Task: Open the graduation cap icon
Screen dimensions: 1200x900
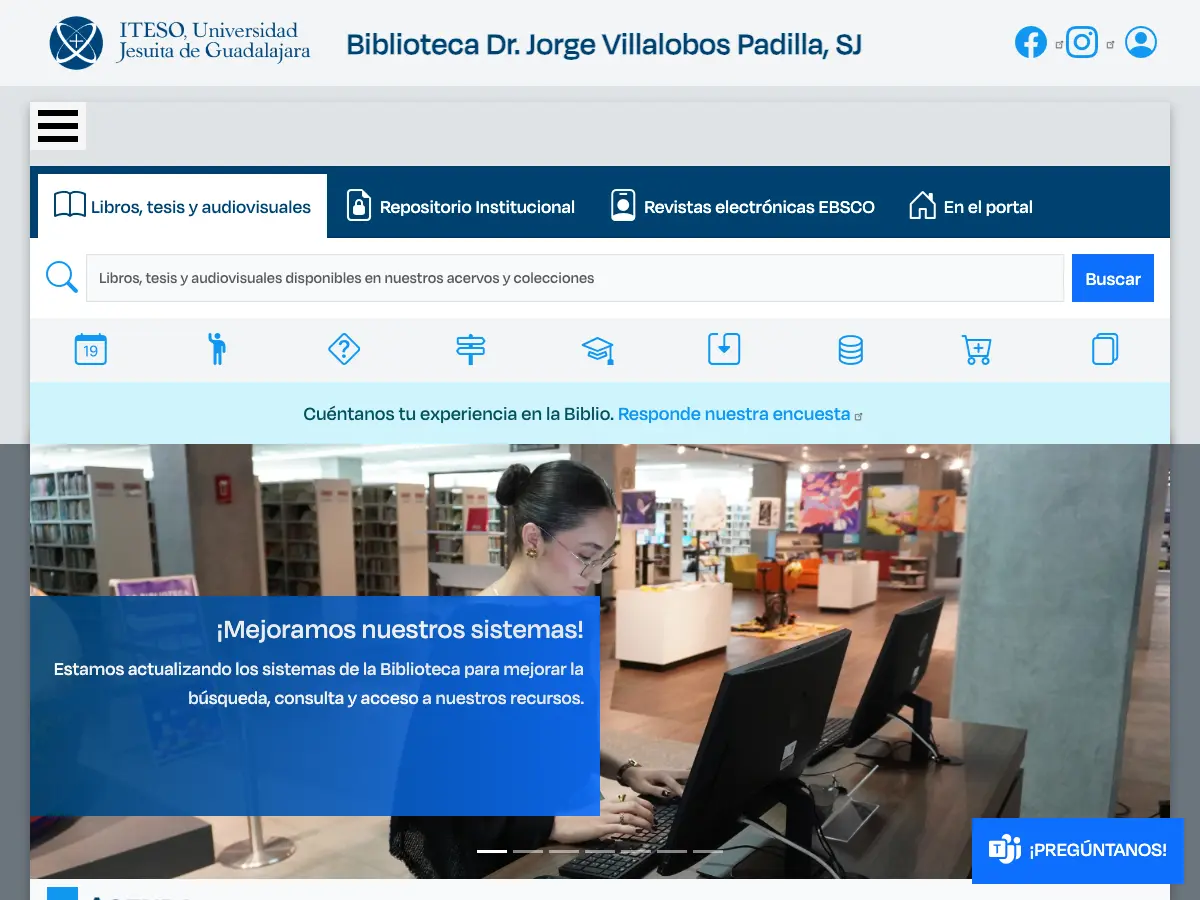Action: (598, 350)
